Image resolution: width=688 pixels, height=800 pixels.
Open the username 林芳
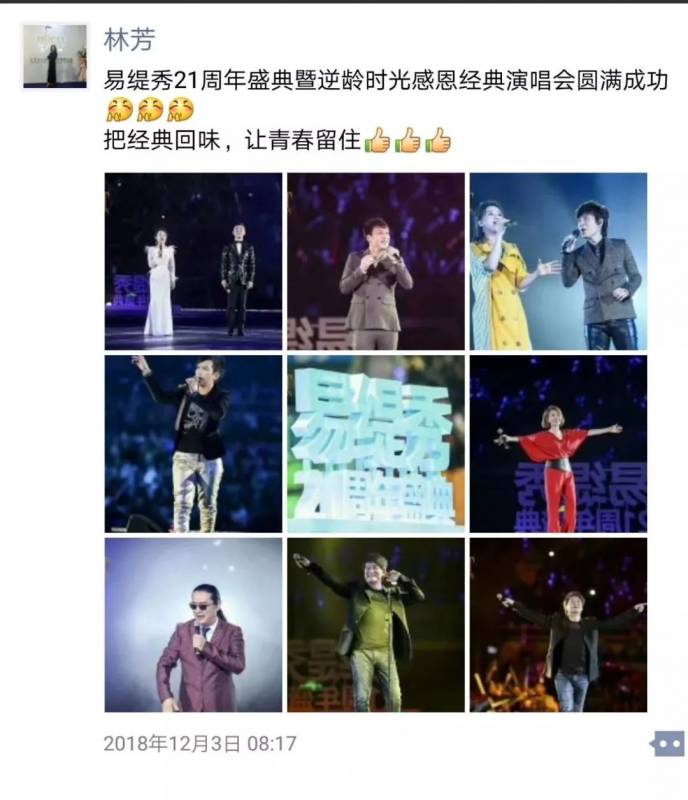[129, 39]
